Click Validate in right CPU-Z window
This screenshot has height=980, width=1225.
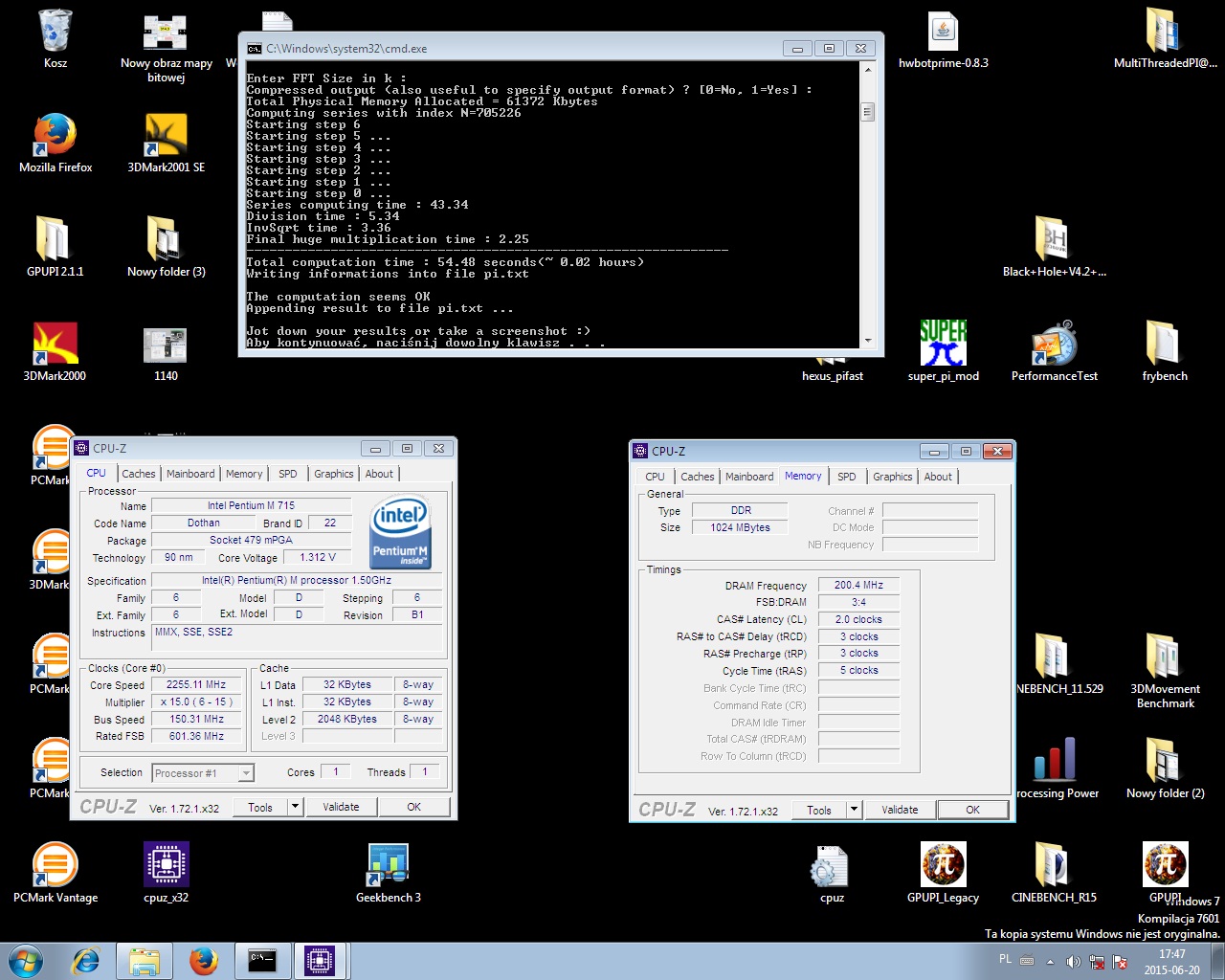(900, 810)
